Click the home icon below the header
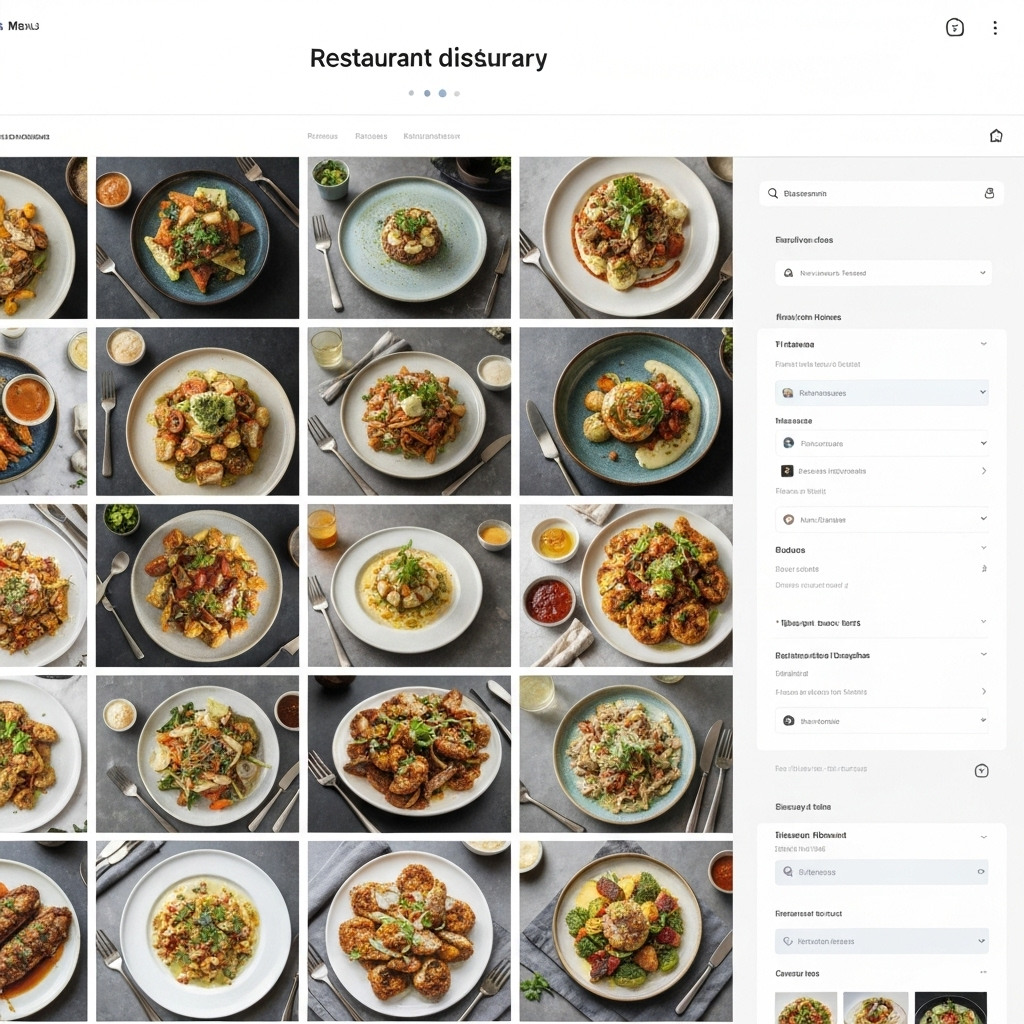This screenshot has height=1024, width=1024. 996,136
